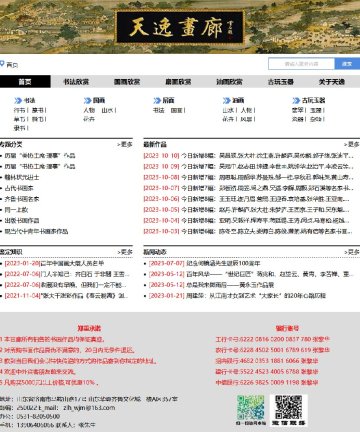Open the 关于天逸 navigation tab
Screen dimensions: 360x432
point(332,82)
